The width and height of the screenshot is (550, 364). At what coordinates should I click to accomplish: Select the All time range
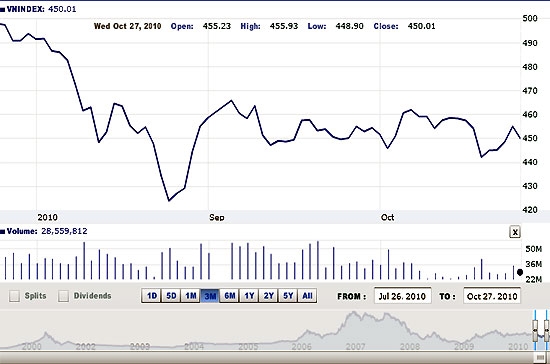click(307, 296)
